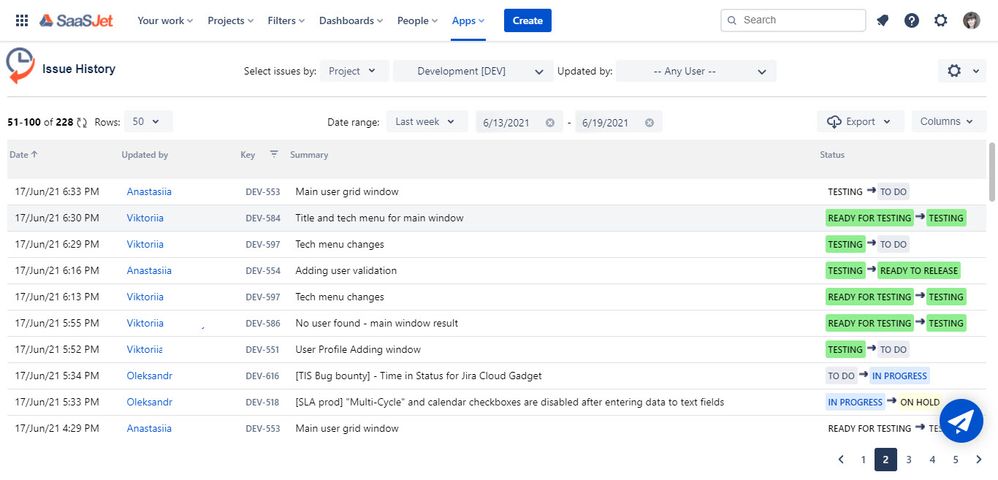The image size is (998, 480).
Task: Click the paper plane chat button
Action: (x=961, y=421)
